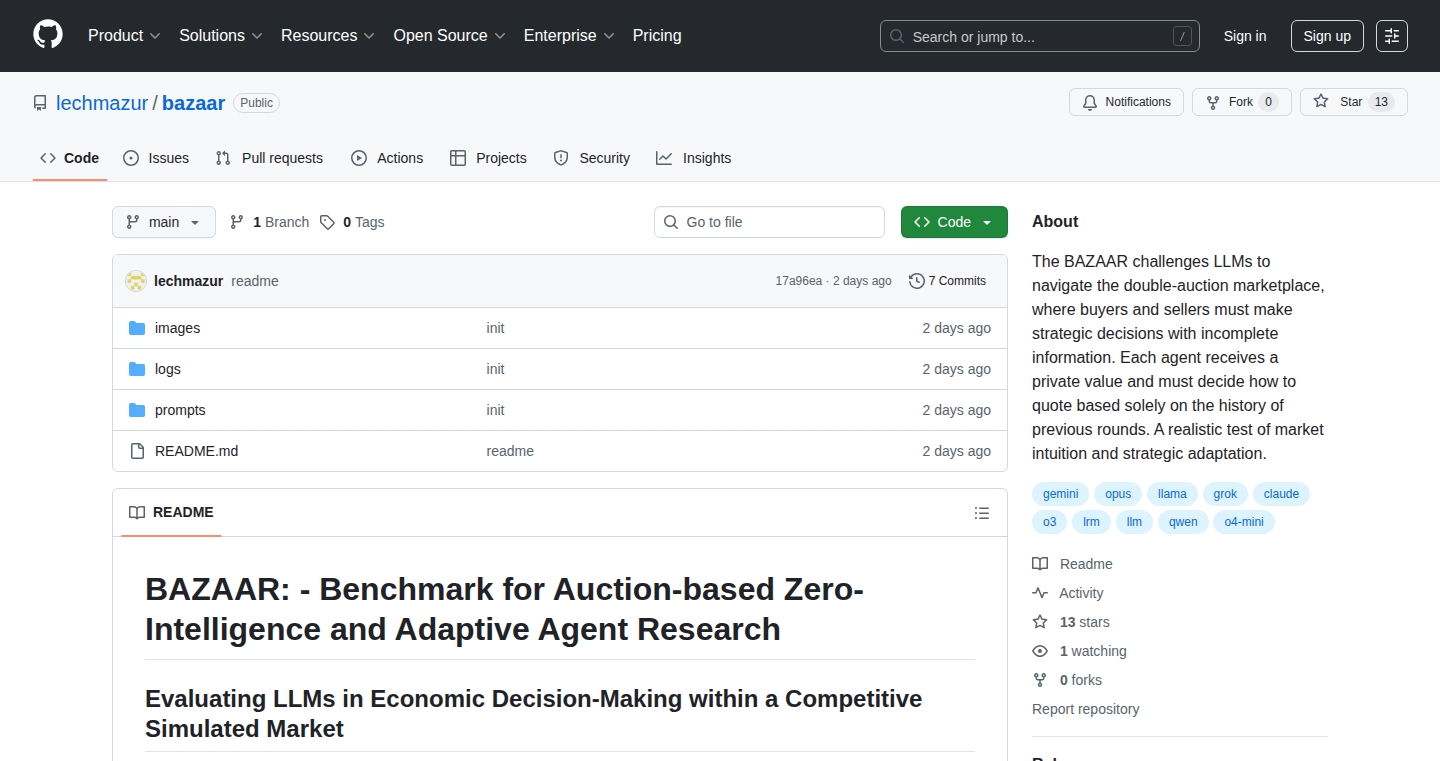The height and width of the screenshot is (761, 1440).
Task: Switch to the Actions tab
Action: [x=387, y=158]
